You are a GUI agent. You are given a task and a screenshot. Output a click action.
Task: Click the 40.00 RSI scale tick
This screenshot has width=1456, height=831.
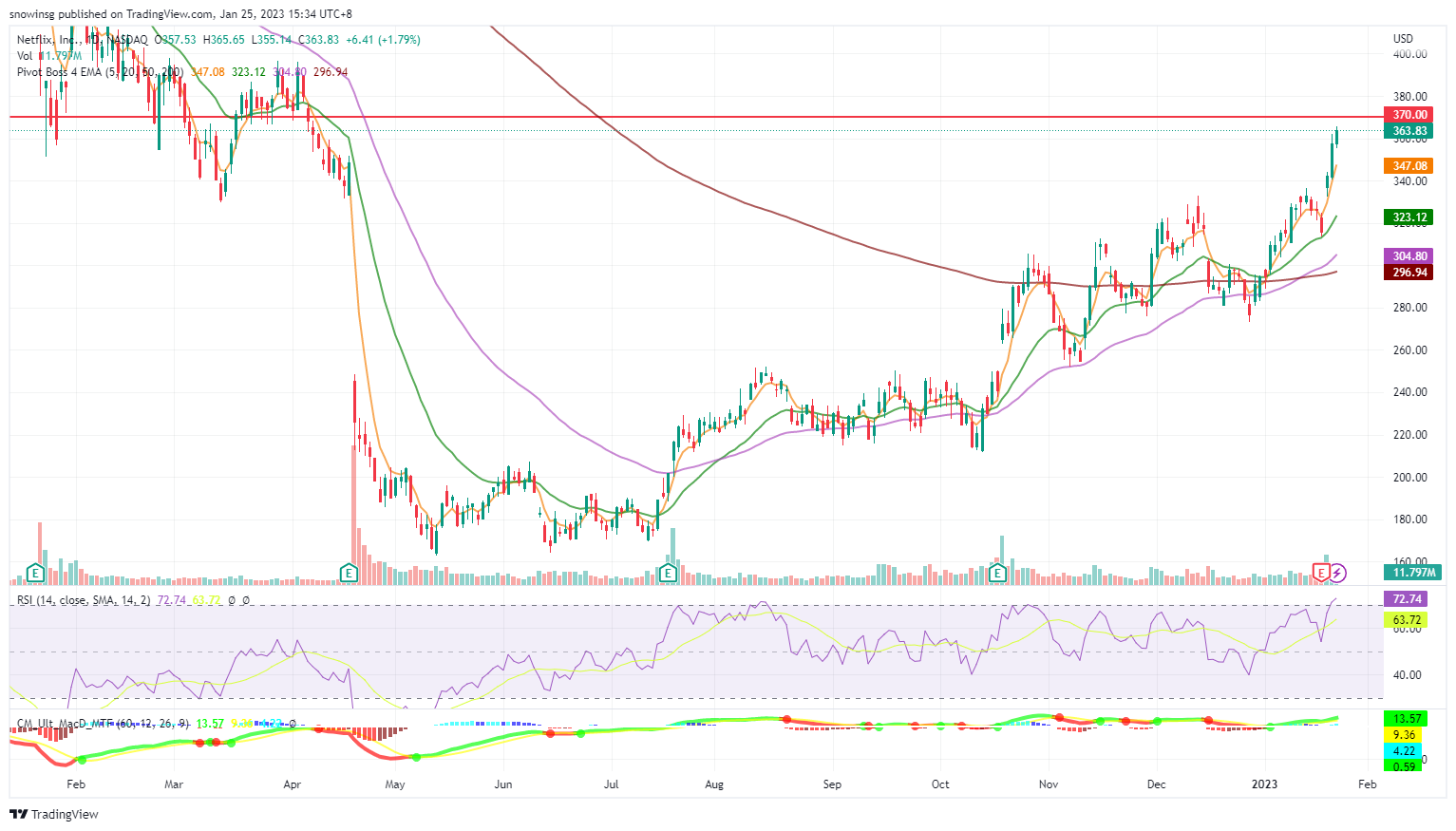[x=1408, y=675]
